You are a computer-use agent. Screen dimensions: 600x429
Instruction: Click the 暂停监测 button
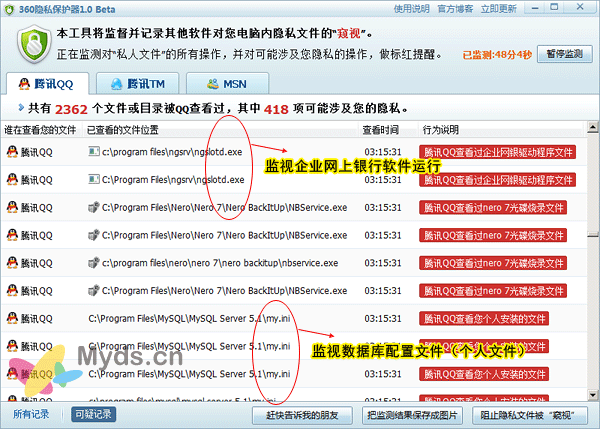coord(564,54)
